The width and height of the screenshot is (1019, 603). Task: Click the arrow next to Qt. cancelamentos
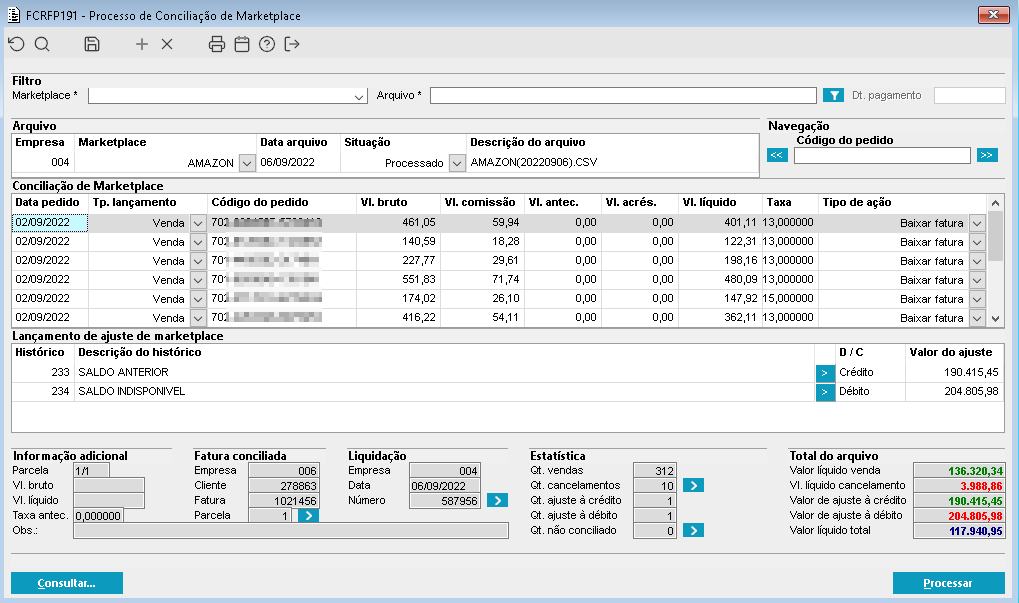coord(693,485)
